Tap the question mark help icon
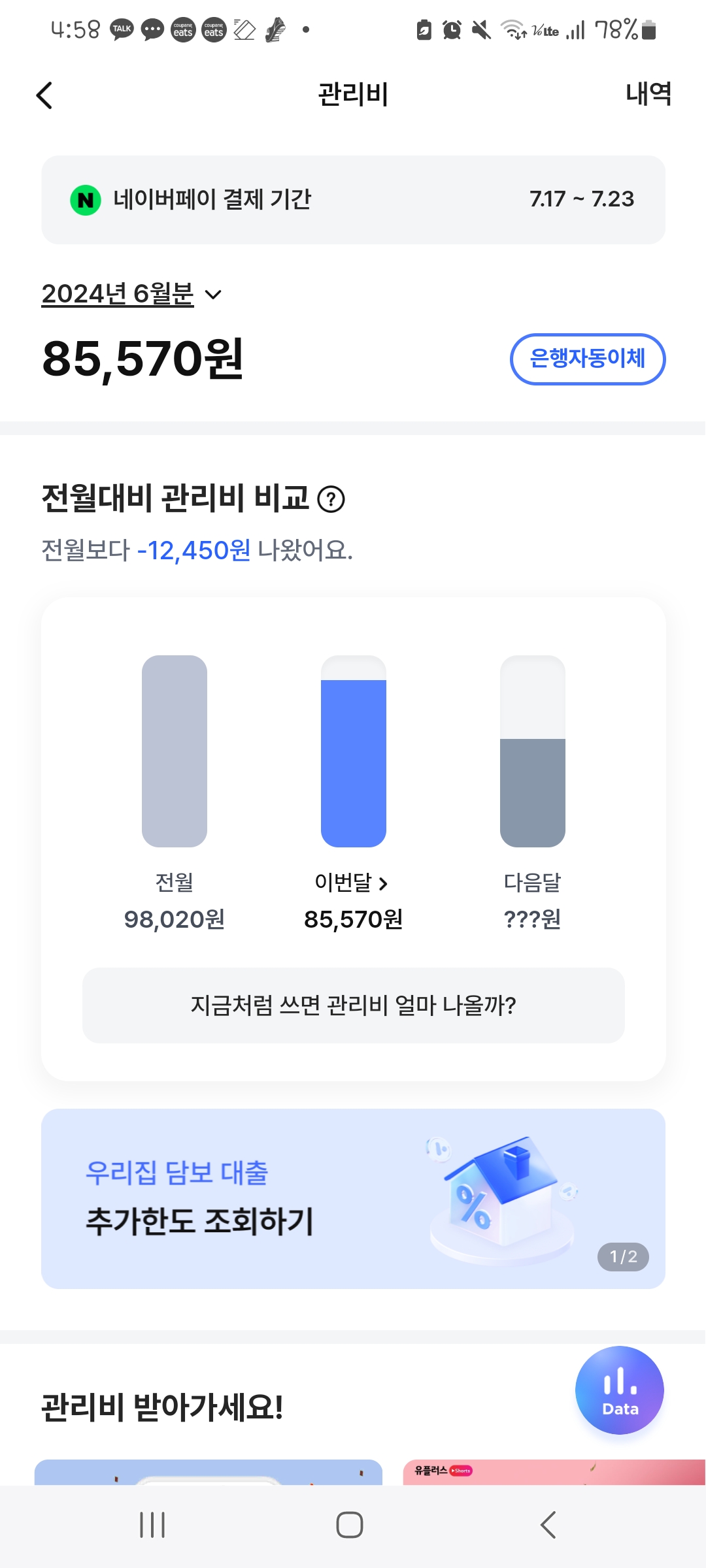Viewport: 706px width, 1568px height. 331,500
